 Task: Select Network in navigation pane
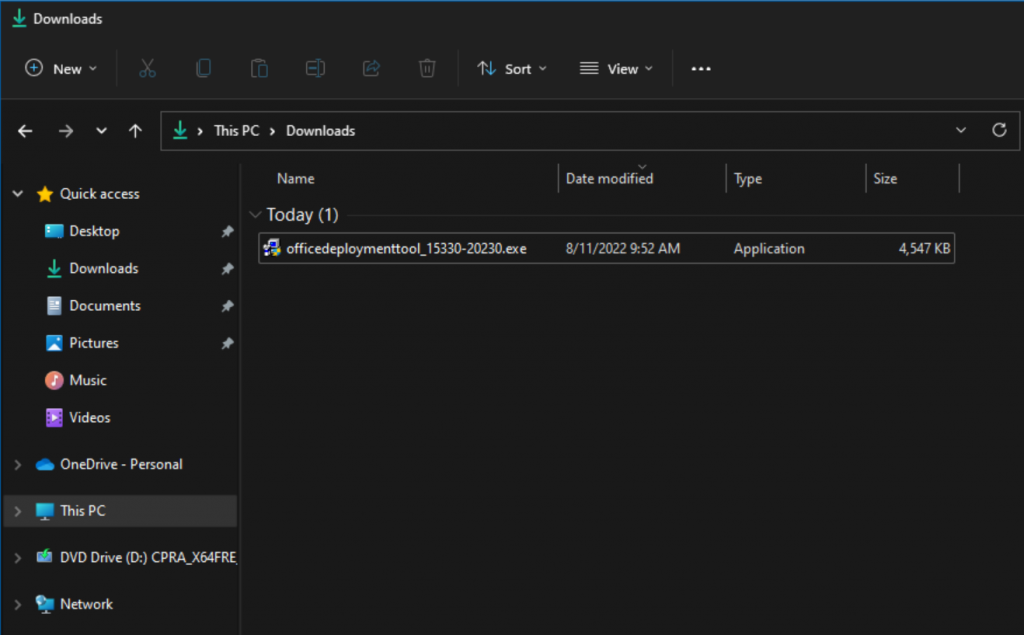[x=86, y=604]
